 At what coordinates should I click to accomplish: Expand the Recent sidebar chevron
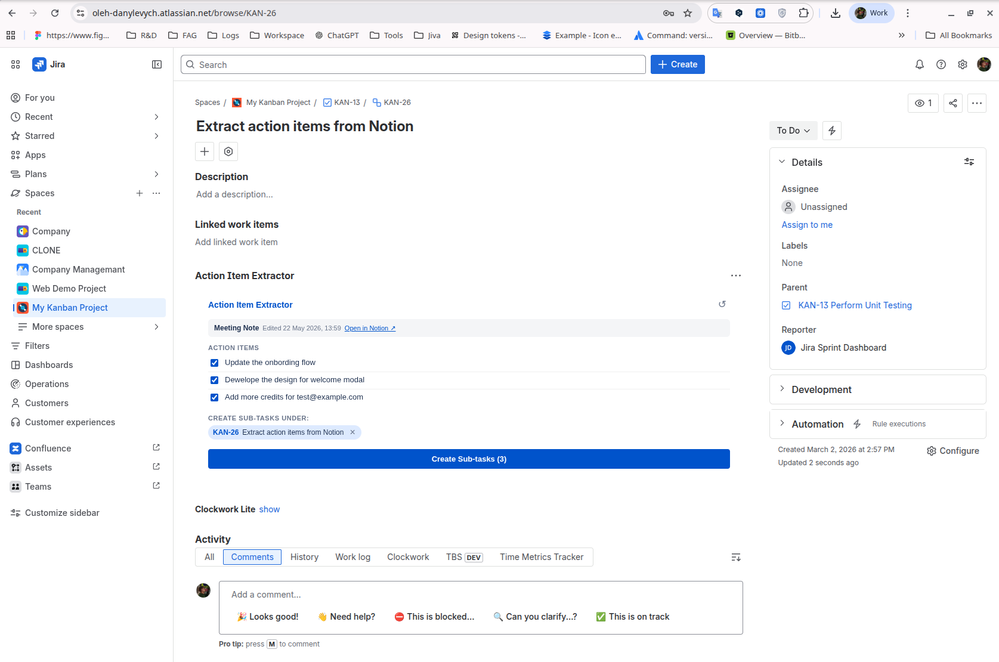[x=156, y=117]
